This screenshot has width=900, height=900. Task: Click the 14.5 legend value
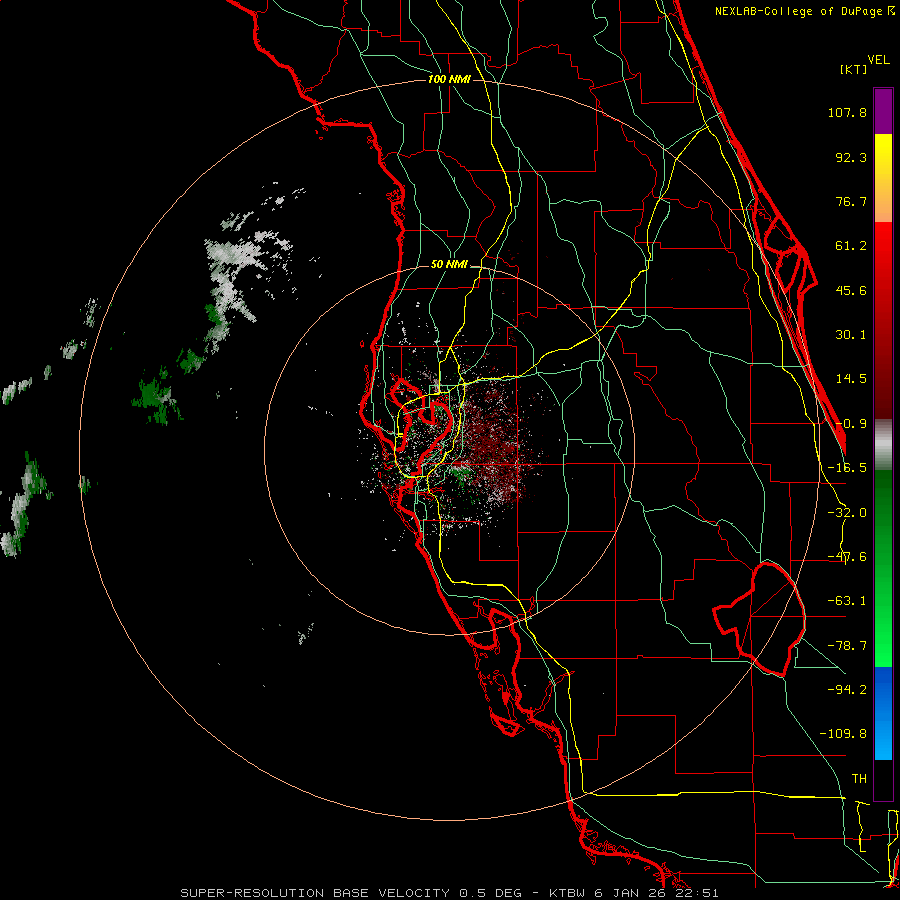tap(851, 379)
